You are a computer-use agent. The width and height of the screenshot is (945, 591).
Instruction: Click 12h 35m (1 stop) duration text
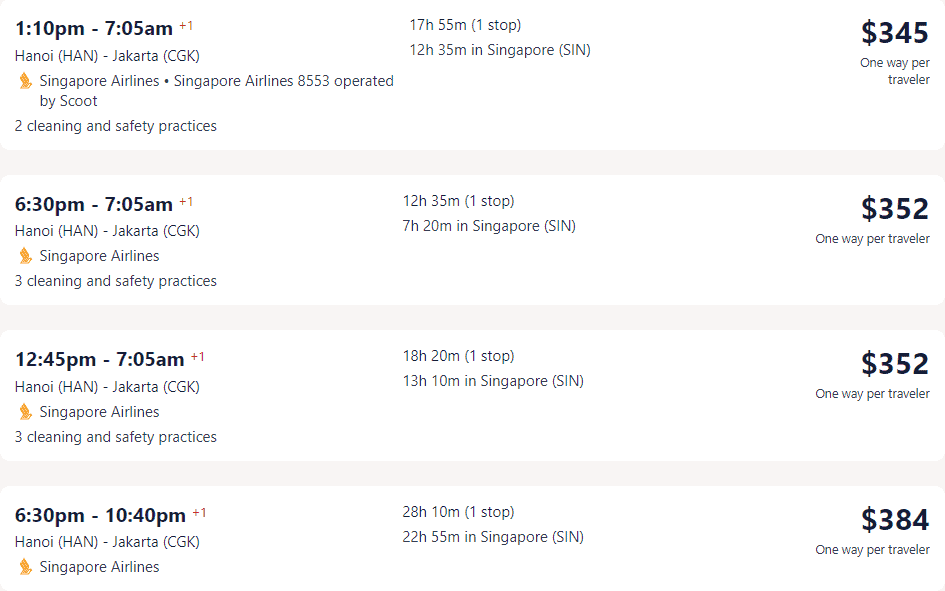click(x=459, y=201)
